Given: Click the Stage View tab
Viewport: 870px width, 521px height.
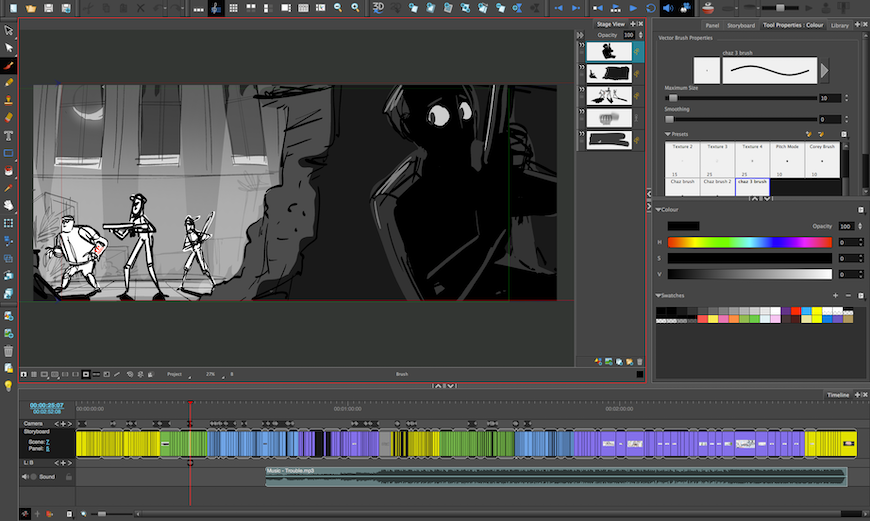Looking at the screenshot, I should point(610,24).
